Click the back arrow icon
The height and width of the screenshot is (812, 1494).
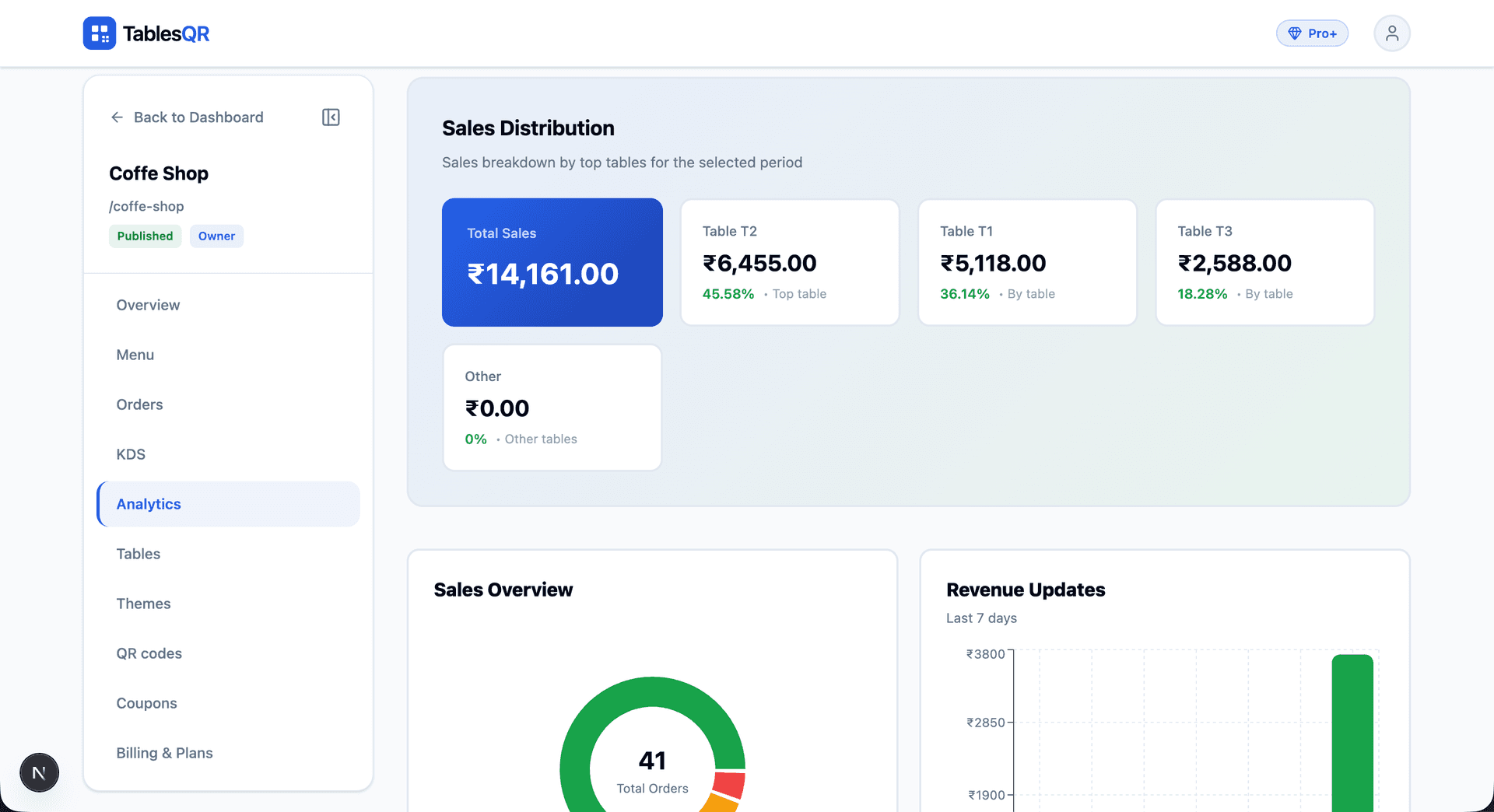[117, 117]
